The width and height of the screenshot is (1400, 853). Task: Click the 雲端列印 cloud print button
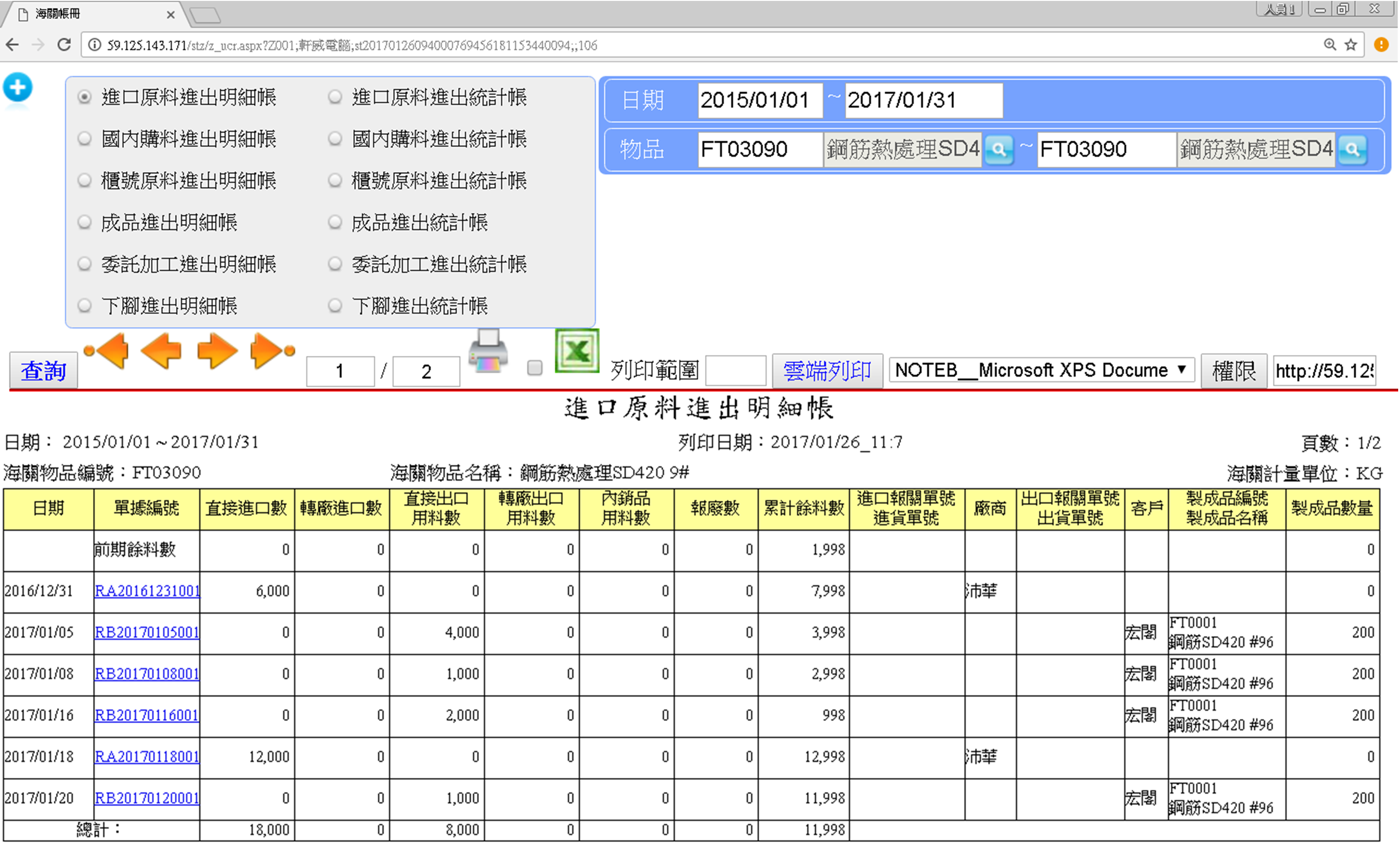click(827, 371)
